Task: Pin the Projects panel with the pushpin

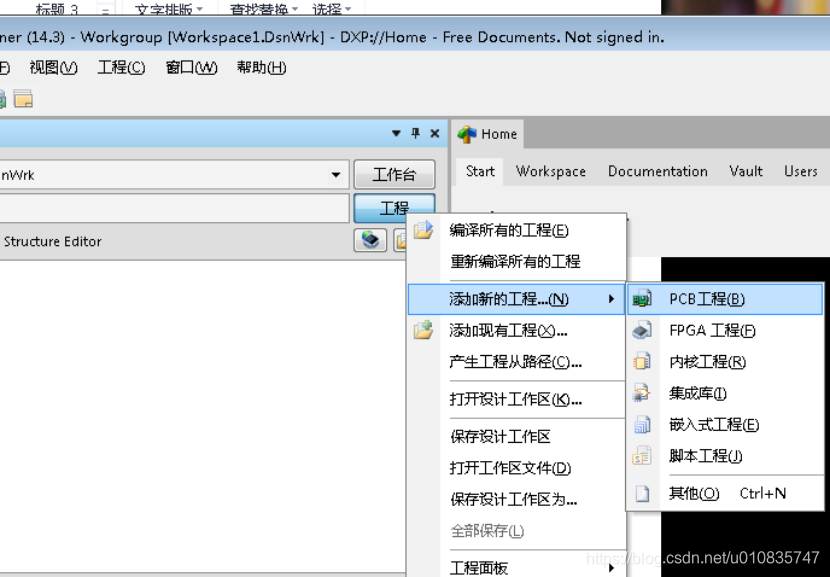Action: click(x=416, y=133)
